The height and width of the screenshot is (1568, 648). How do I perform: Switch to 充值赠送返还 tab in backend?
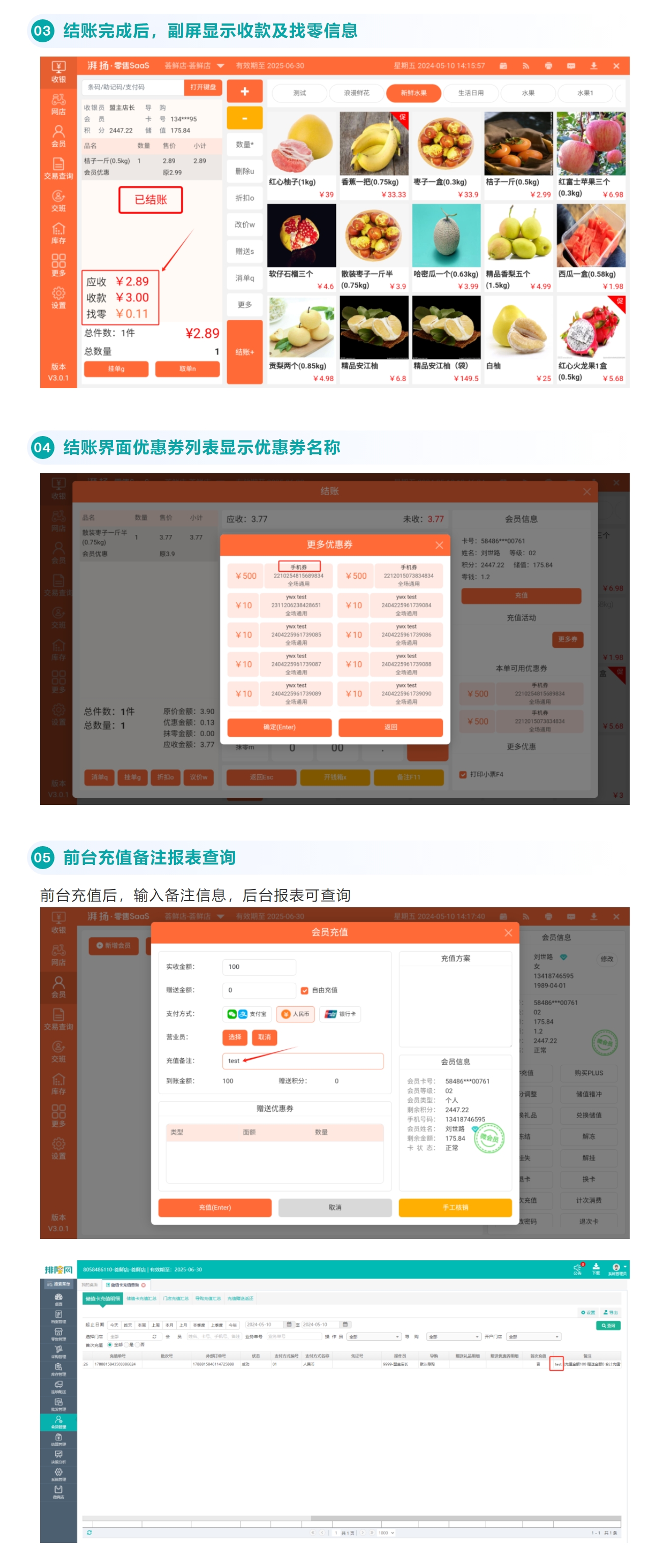click(240, 1299)
